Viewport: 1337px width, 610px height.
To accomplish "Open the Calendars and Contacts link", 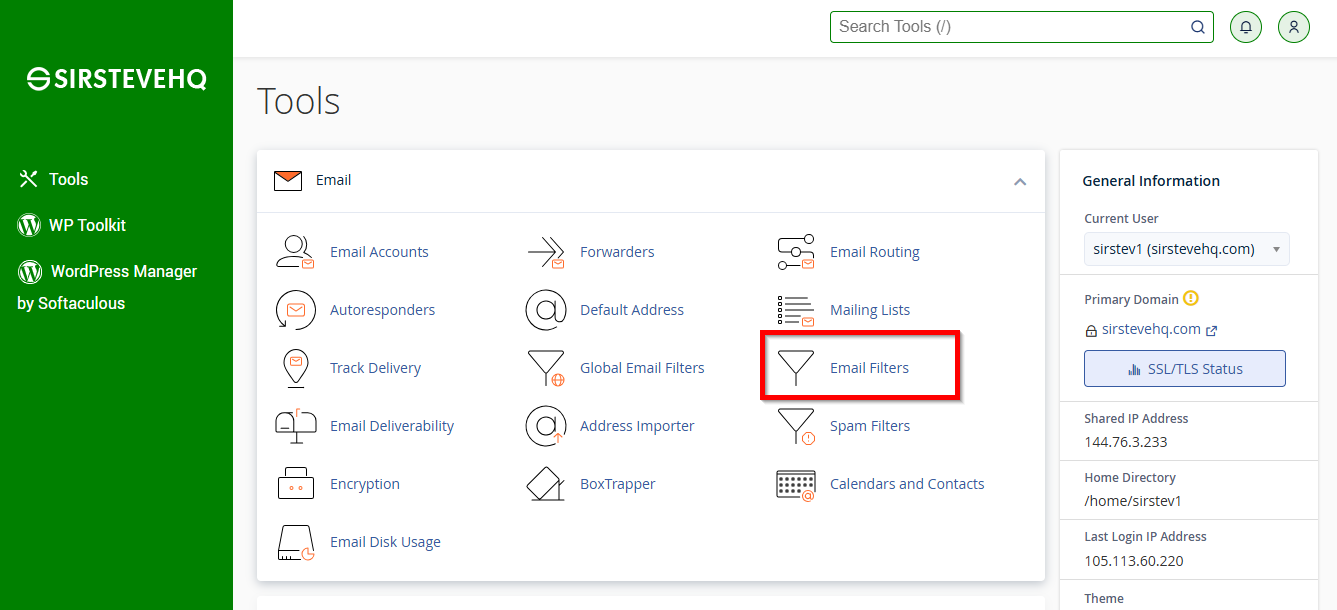I will 907,484.
